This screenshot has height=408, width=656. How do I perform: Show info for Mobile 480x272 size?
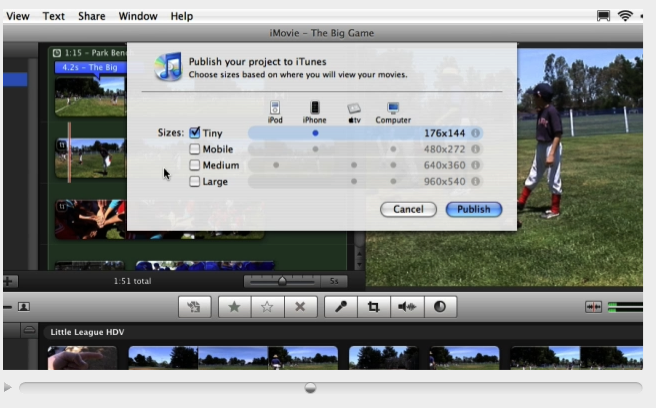click(x=475, y=149)
